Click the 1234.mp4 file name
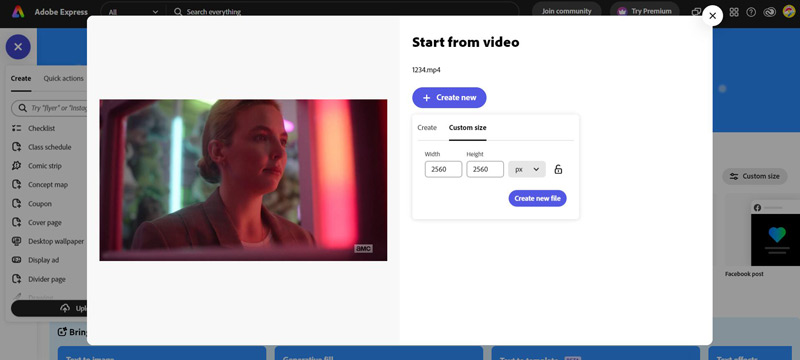 426,70
